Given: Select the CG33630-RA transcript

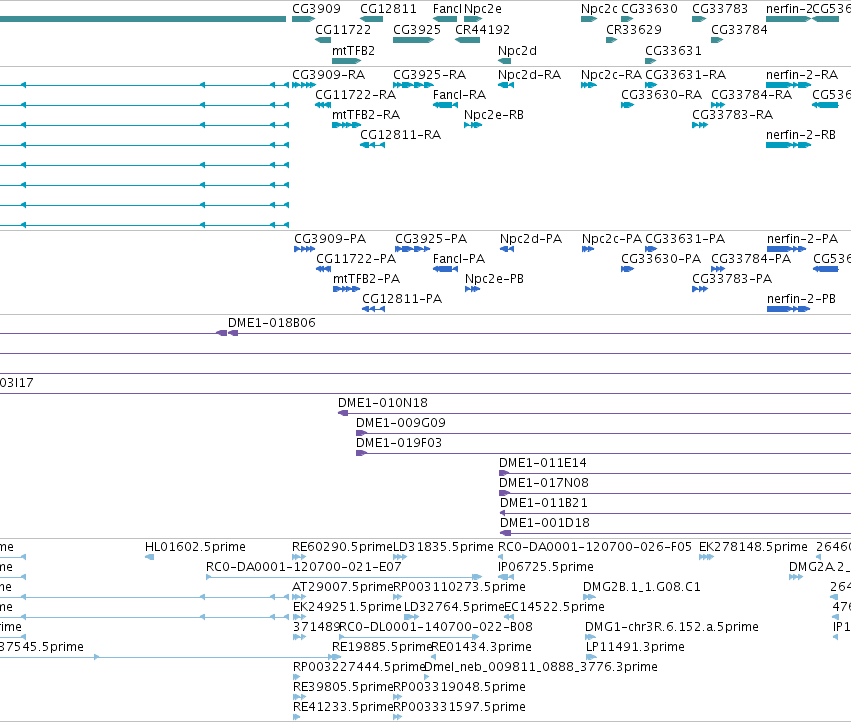Looking at the screenshot, I should pos(627,105).
